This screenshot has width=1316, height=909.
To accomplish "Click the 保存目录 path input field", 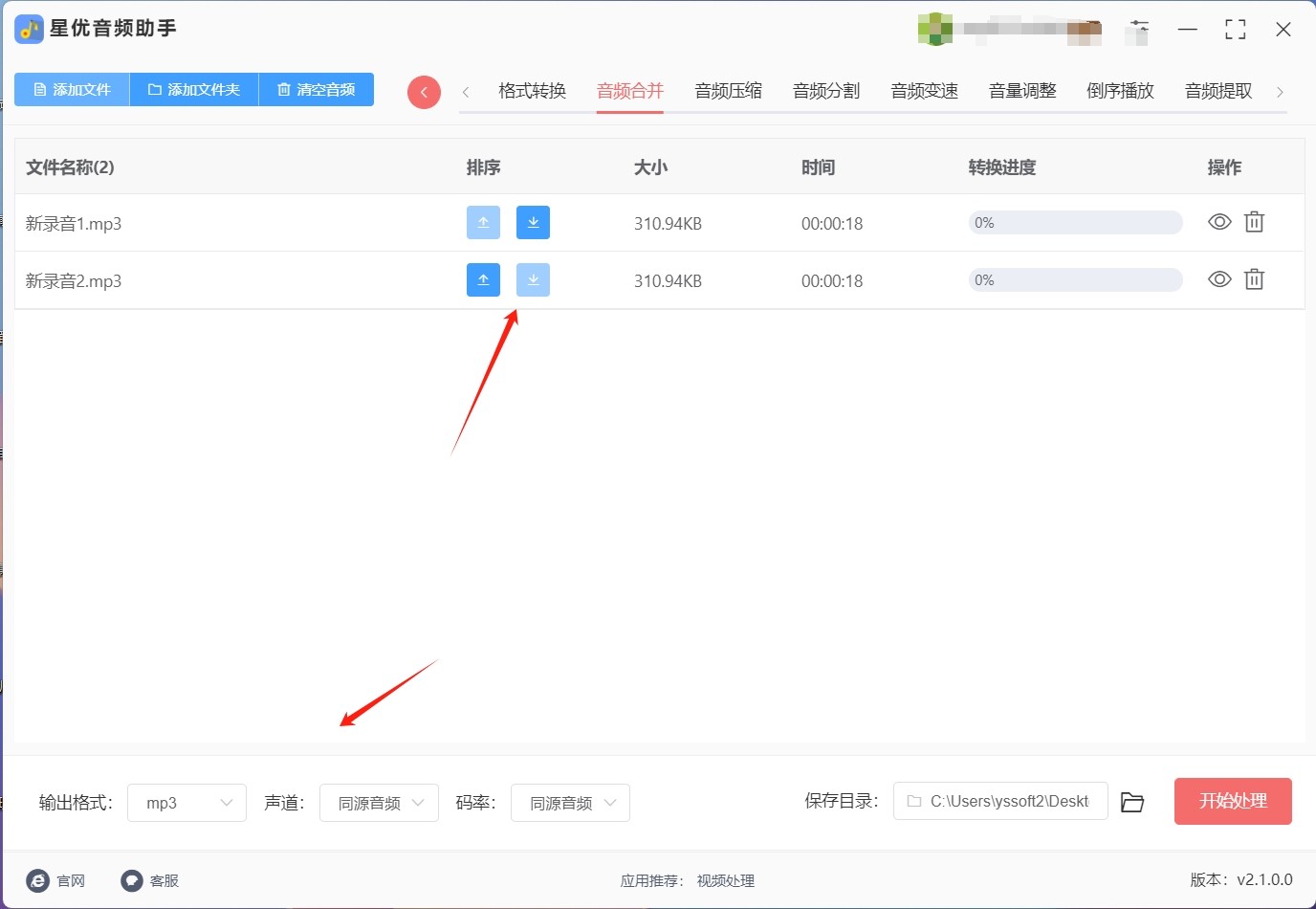I will [1000, 801].
